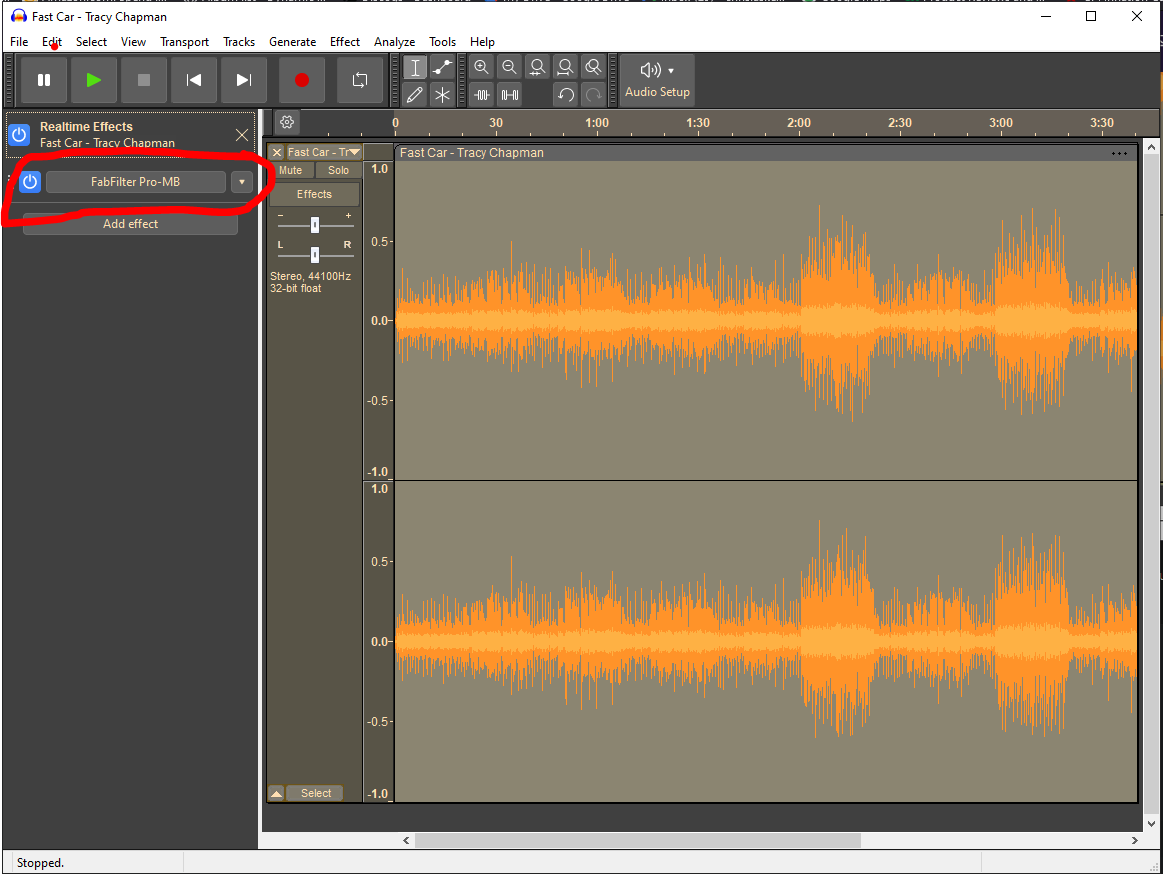Click the track gain slider handle
Image resolution: width=1163 pixels, height=874 pixels.
[x=315, y=225]
